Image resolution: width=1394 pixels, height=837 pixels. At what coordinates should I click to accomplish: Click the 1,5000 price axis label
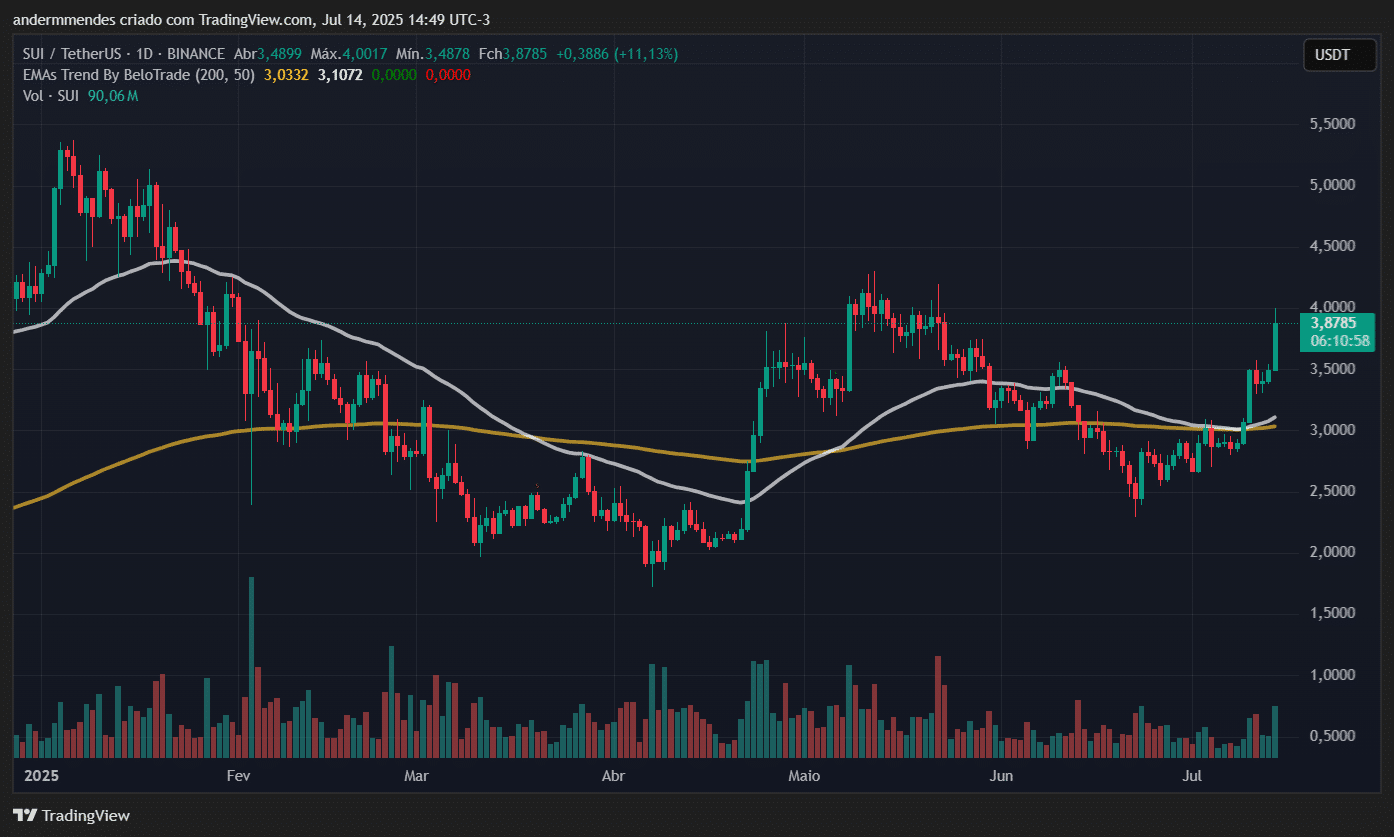[1332, 613]
